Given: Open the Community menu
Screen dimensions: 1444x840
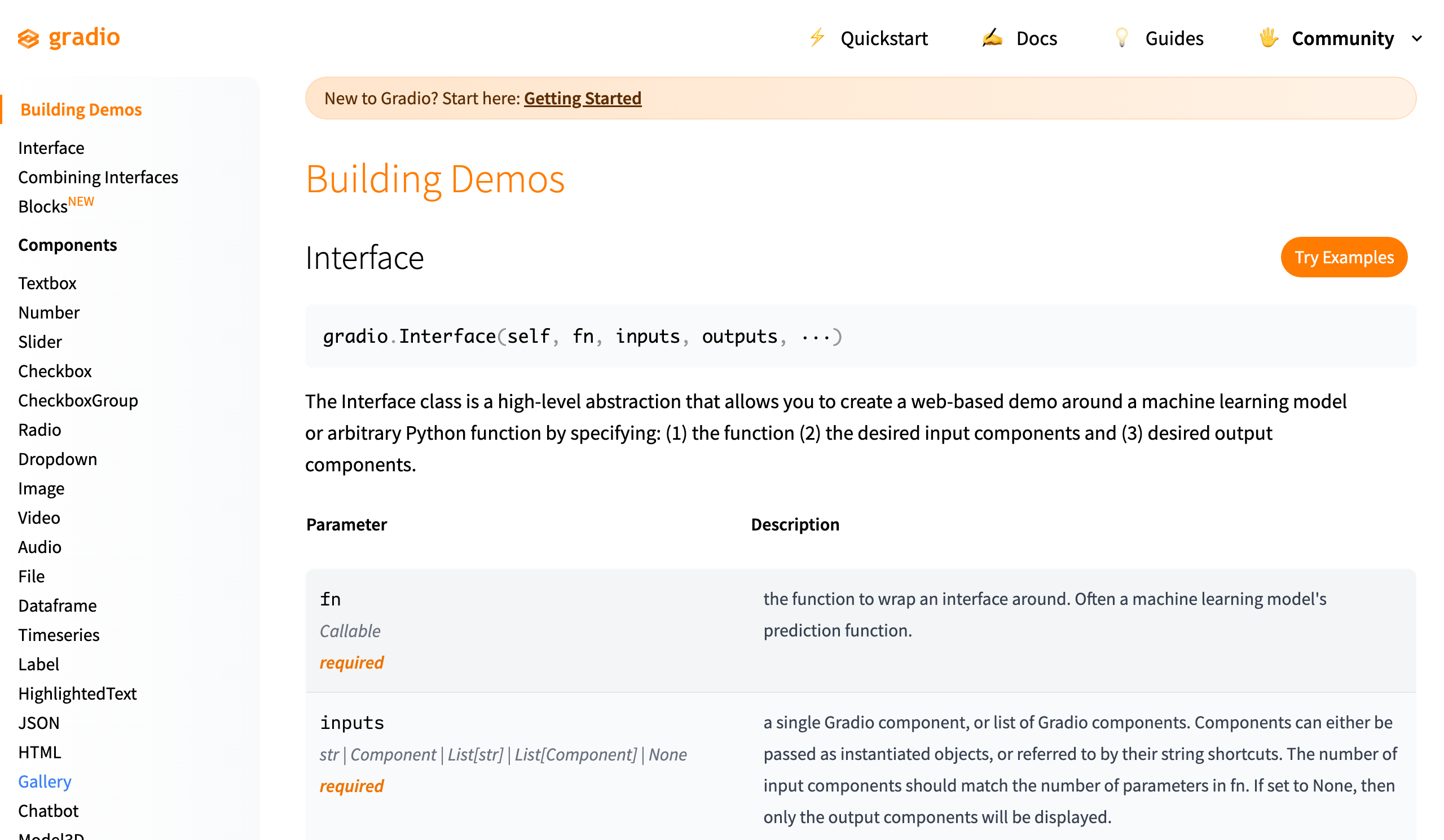Looking at the screenshot, I should click(1342, 38).
